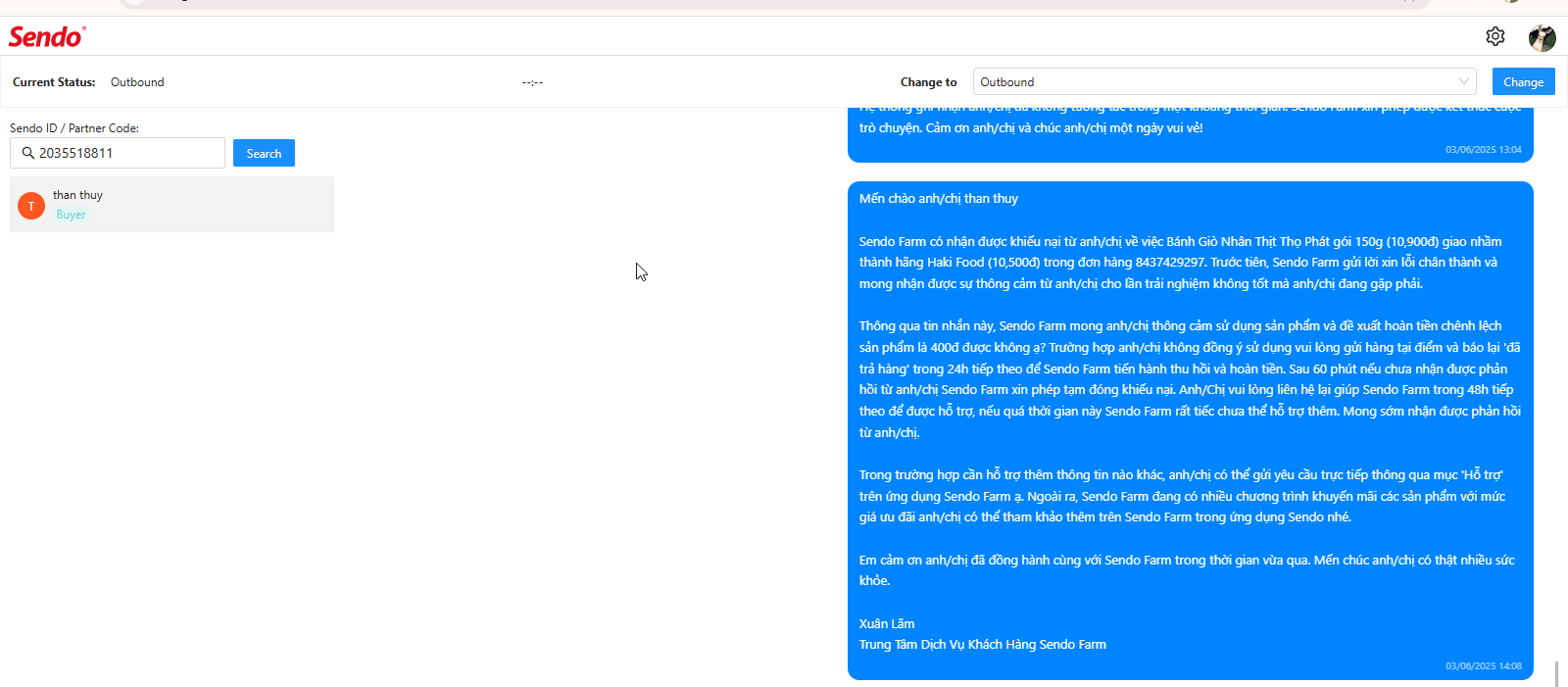The height and width of the screenshot is (687, 1568).
Task: Click the Buyer tag label
Action: click(71, 215)
